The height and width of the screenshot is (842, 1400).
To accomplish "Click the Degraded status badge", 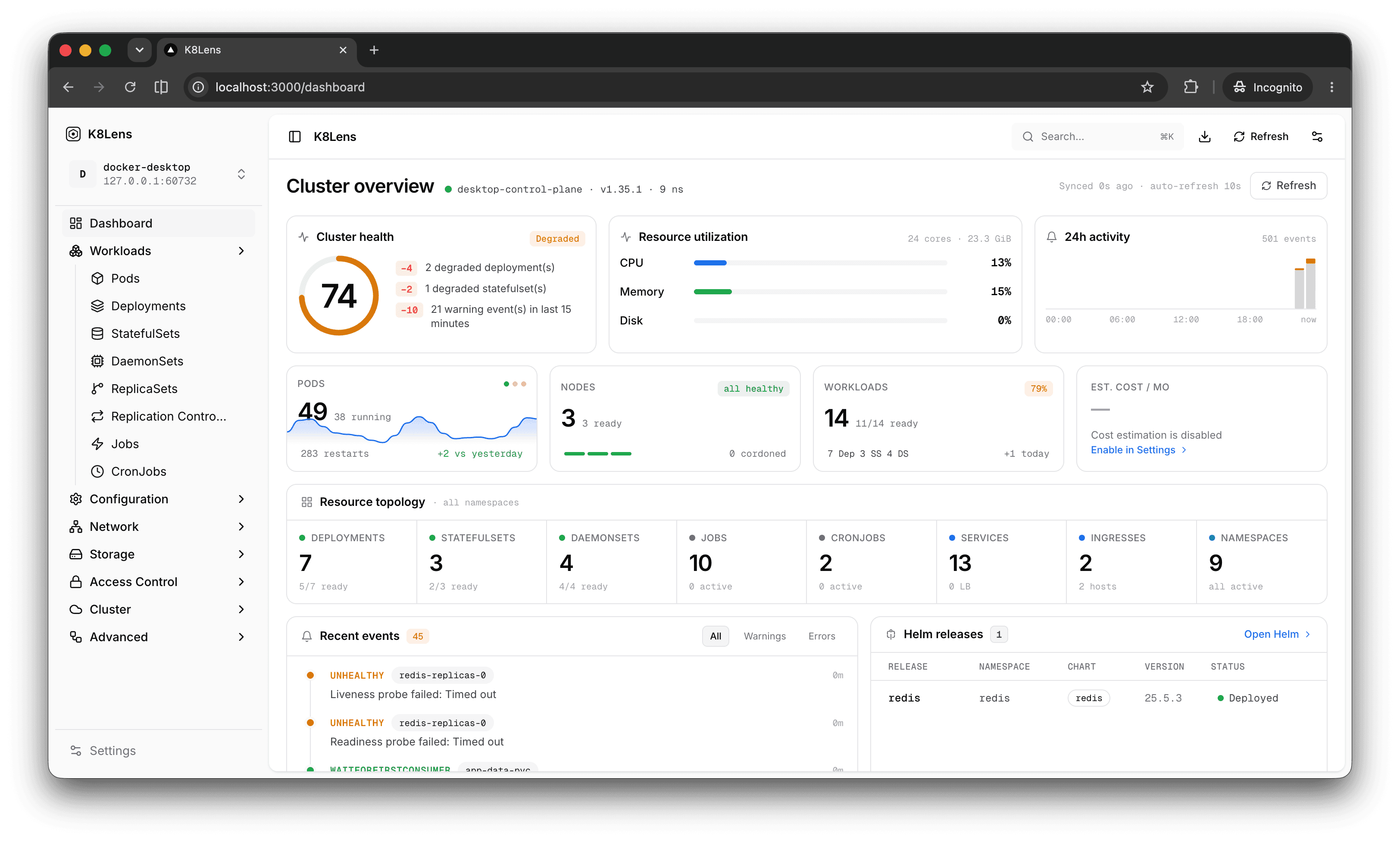I will tap(557, 238).
